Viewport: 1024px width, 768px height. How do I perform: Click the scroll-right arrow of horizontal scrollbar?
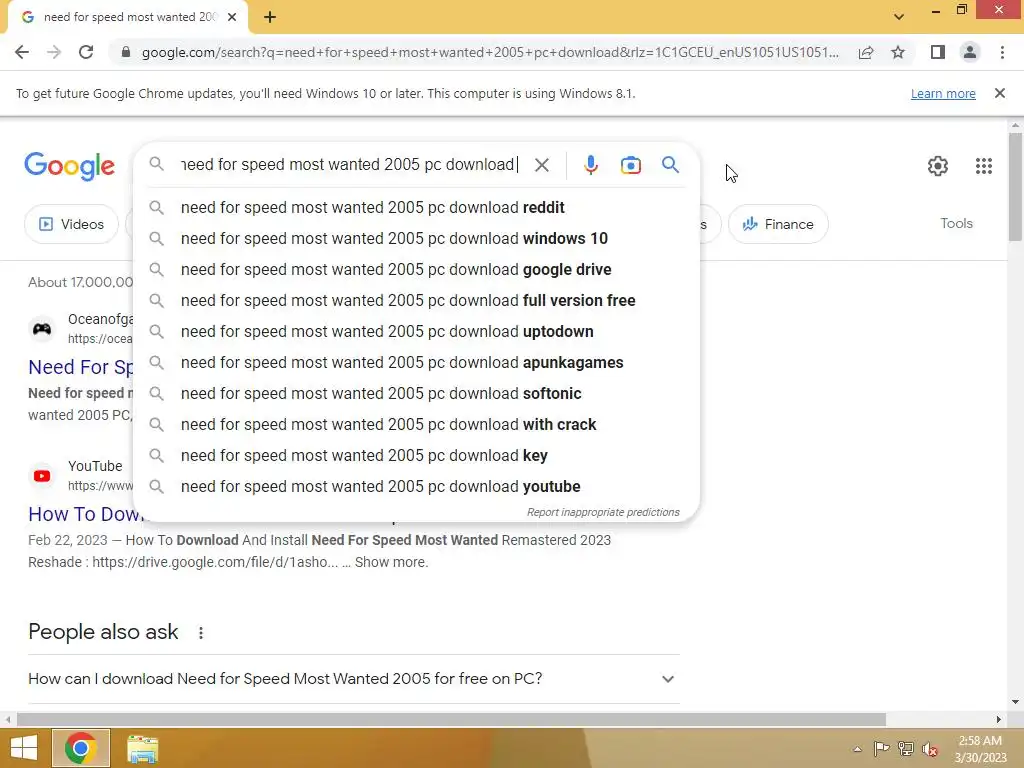pyautogui.click(x=999, y=720)
